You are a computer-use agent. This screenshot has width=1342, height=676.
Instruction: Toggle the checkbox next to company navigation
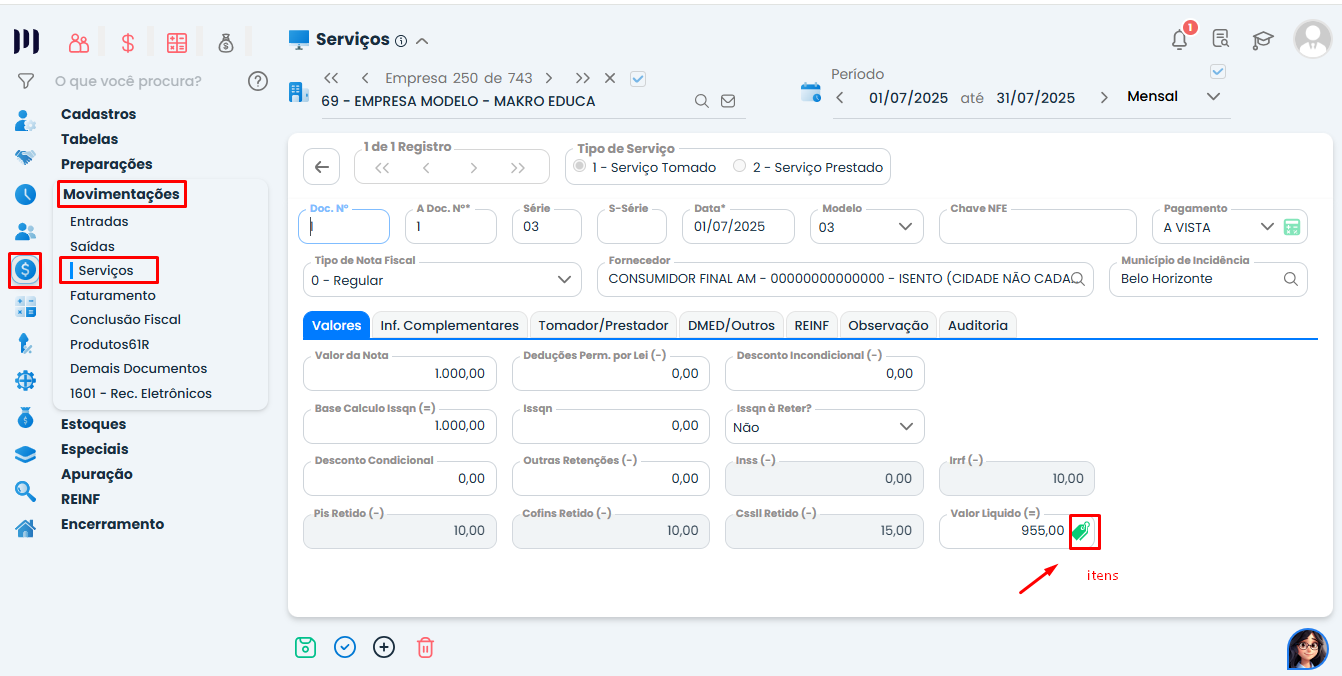[639, 78]
